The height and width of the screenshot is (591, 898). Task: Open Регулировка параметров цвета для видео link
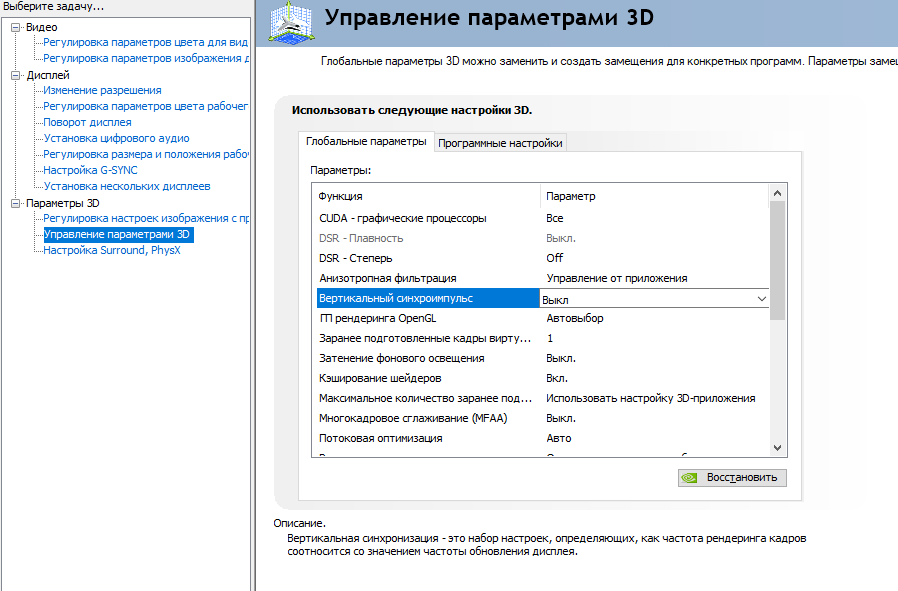[145, 42]
